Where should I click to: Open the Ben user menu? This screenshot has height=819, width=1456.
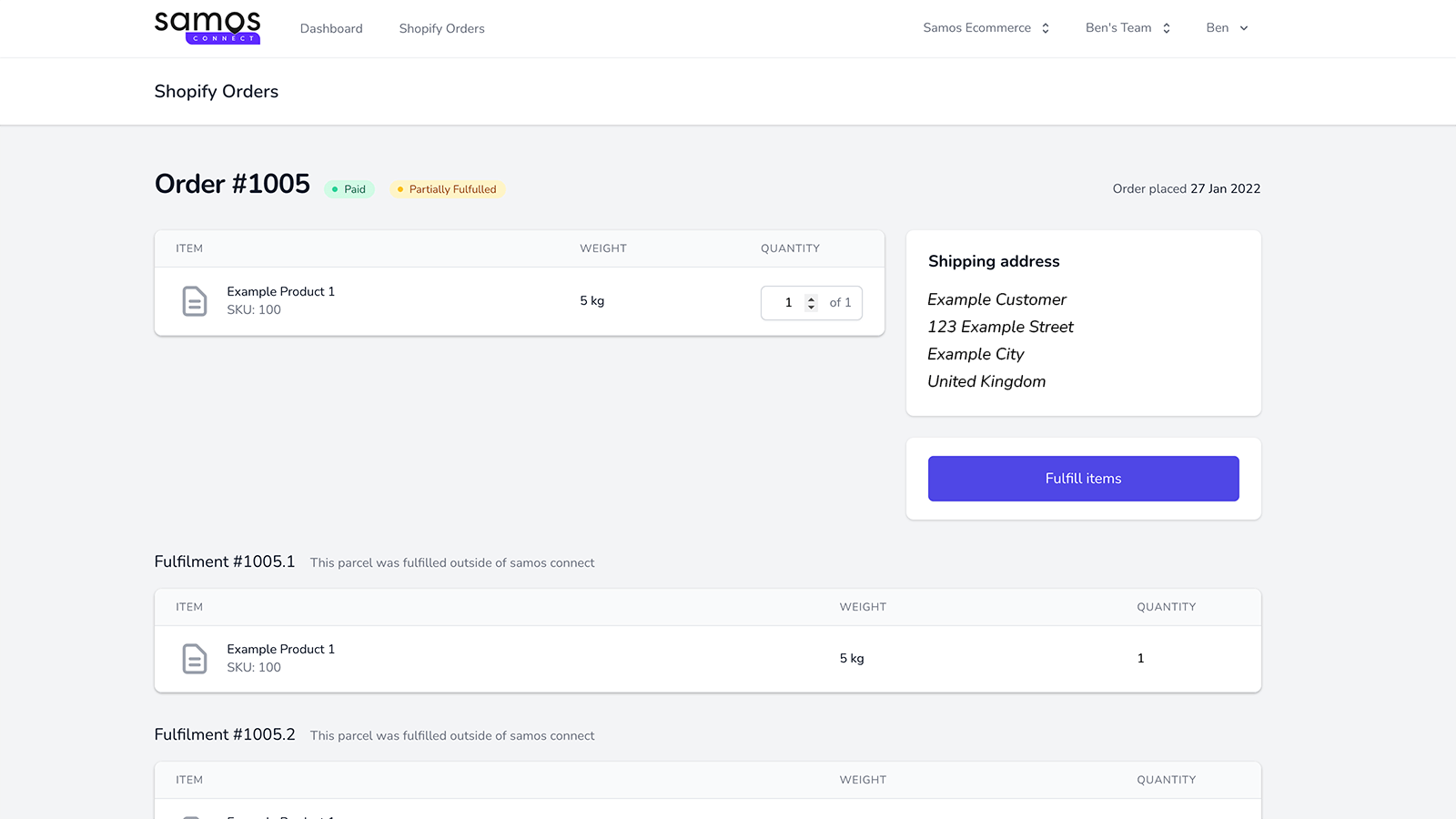[1218, 28]
